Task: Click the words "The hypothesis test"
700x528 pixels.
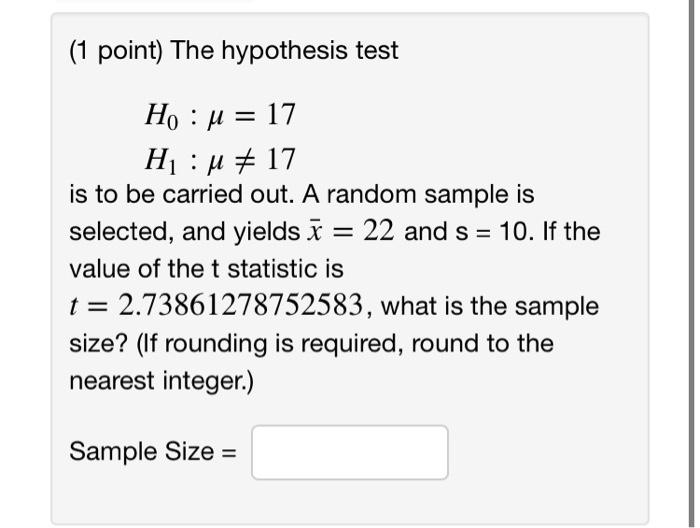Action: tap(284, 50)
